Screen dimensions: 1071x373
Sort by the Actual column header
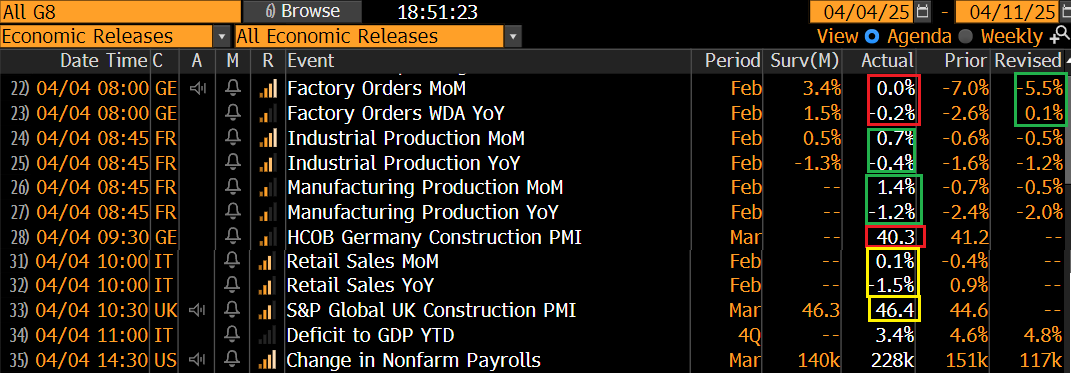[887, 61]
